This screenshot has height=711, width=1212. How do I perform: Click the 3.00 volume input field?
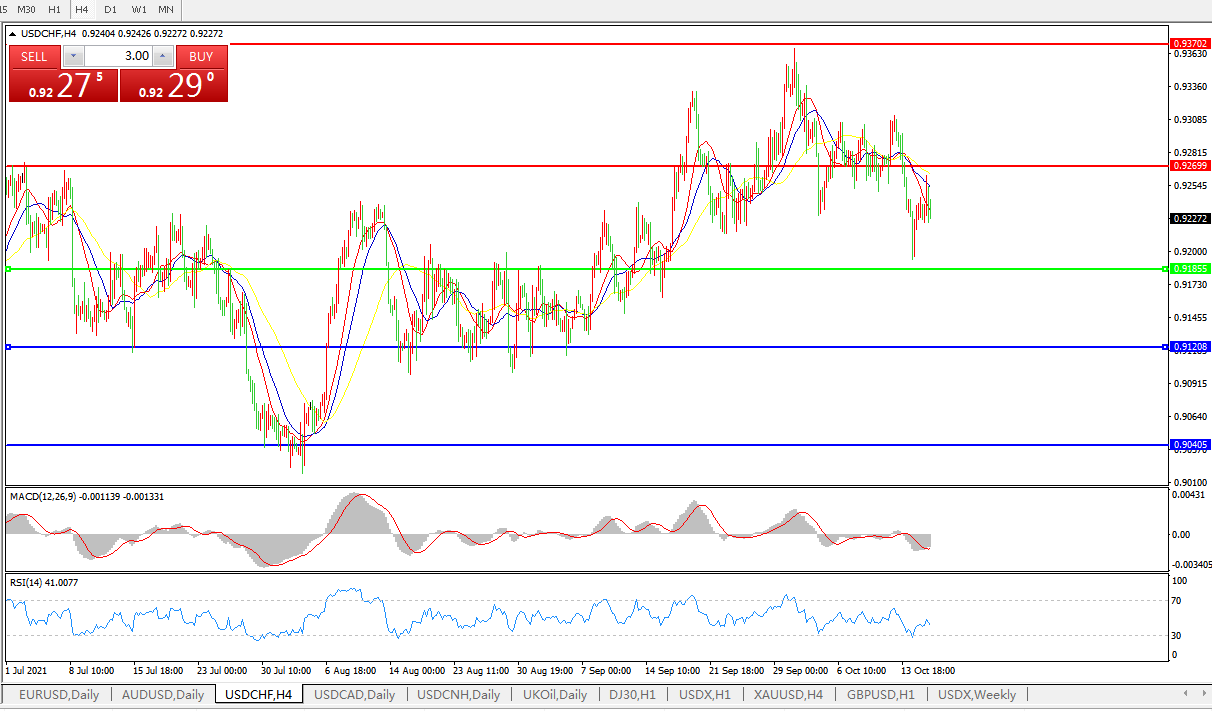click(118, 56)
